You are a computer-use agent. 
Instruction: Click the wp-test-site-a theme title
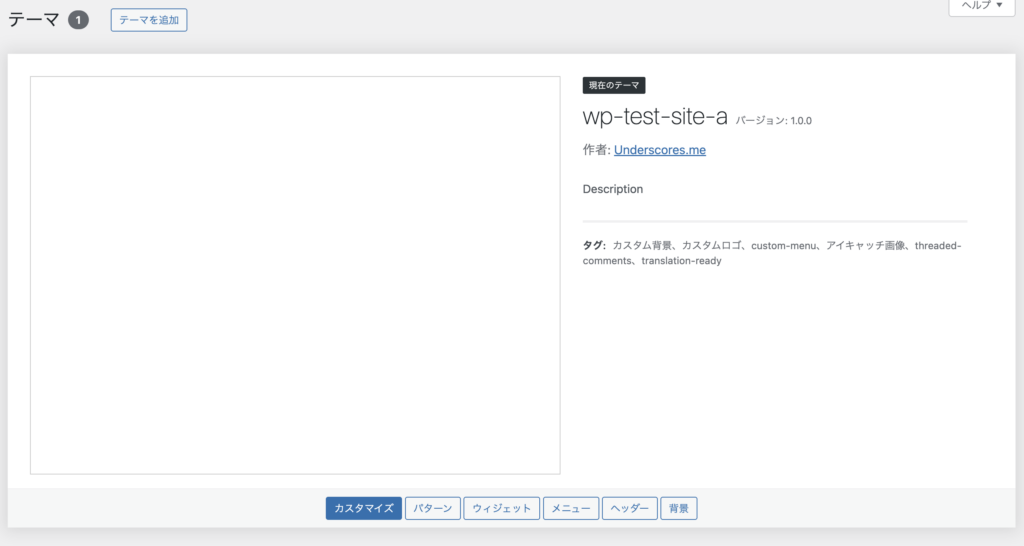click(655, 116)
